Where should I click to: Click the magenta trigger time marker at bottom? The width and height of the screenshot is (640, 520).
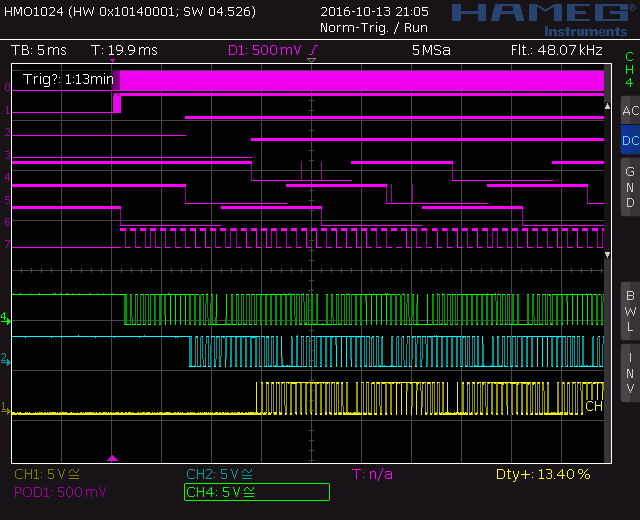coord(112,459)
